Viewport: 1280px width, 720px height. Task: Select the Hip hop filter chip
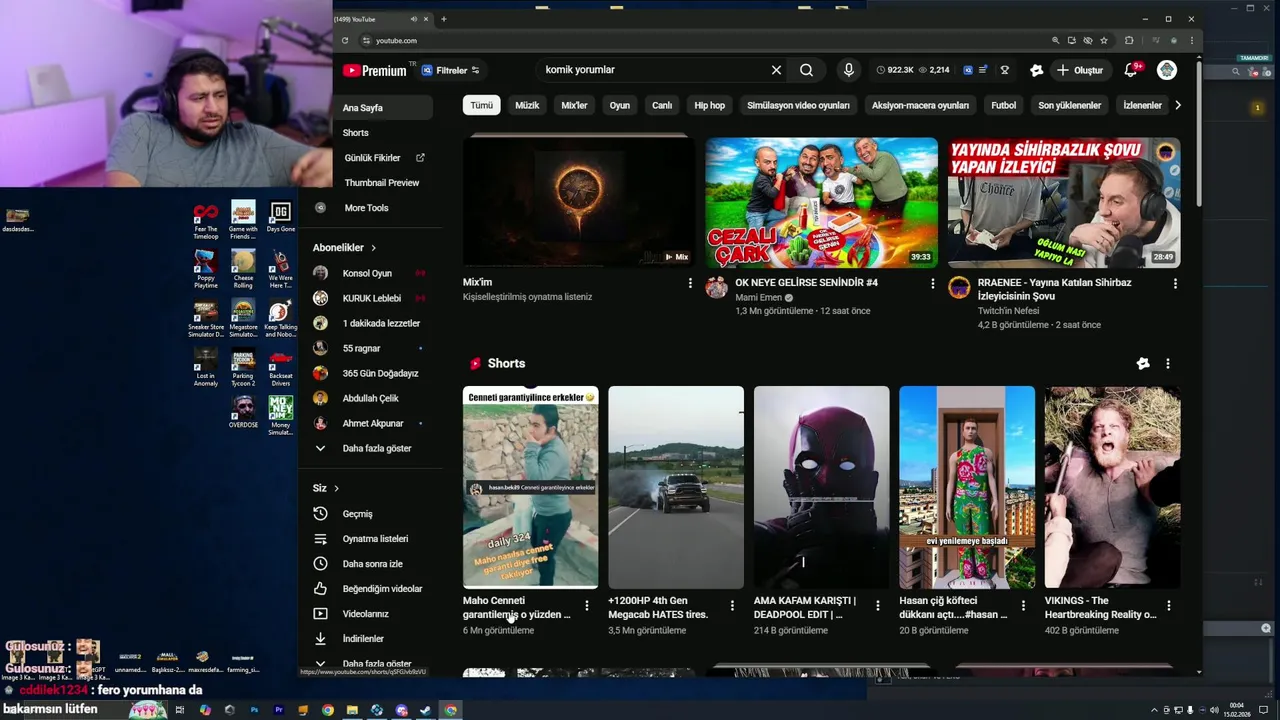(710, 105)
